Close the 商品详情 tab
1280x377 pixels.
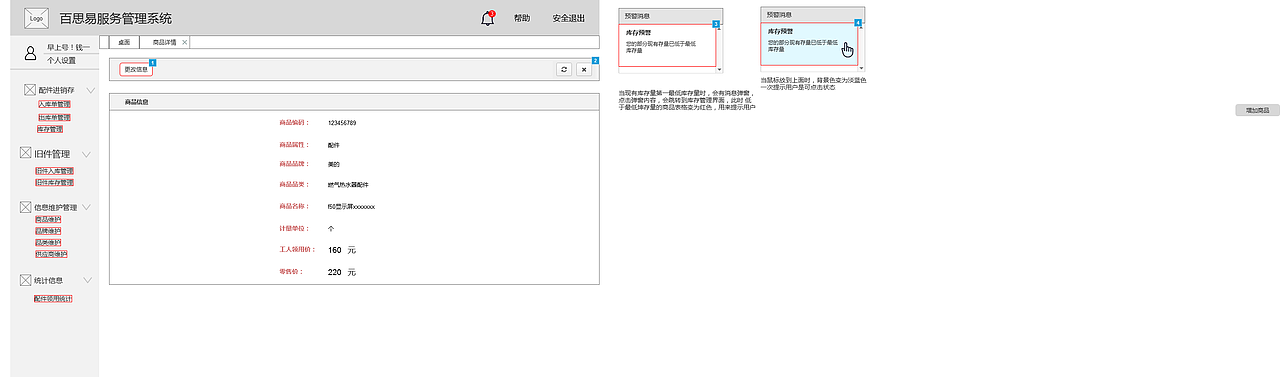tap(185, 42)
